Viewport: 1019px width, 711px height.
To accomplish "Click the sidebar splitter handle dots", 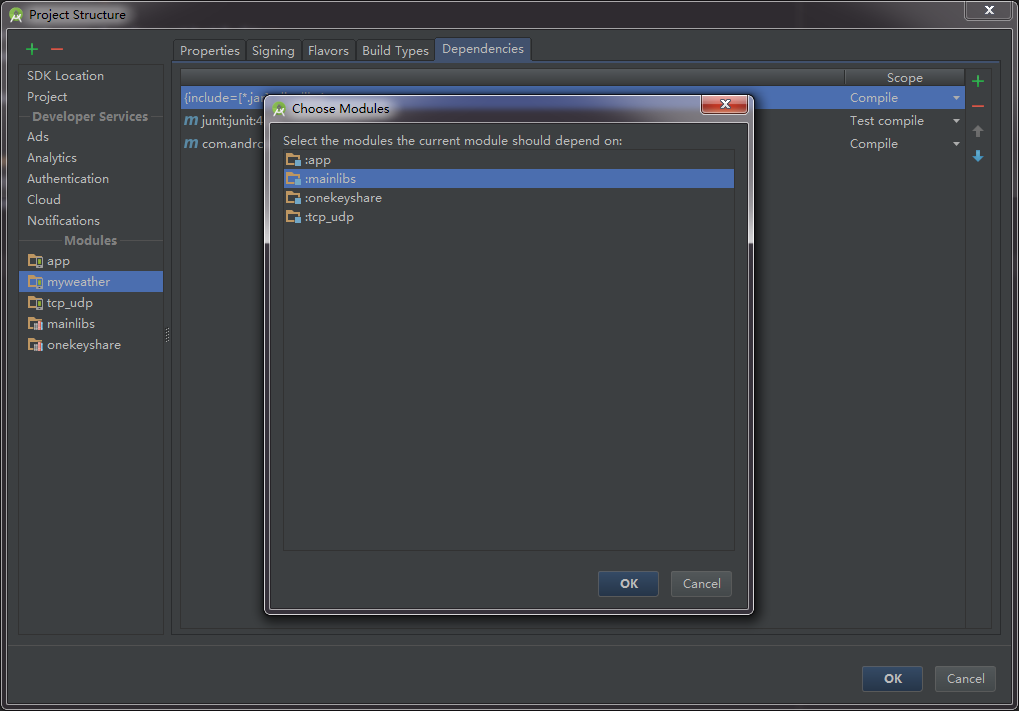I will click(168, 335).
